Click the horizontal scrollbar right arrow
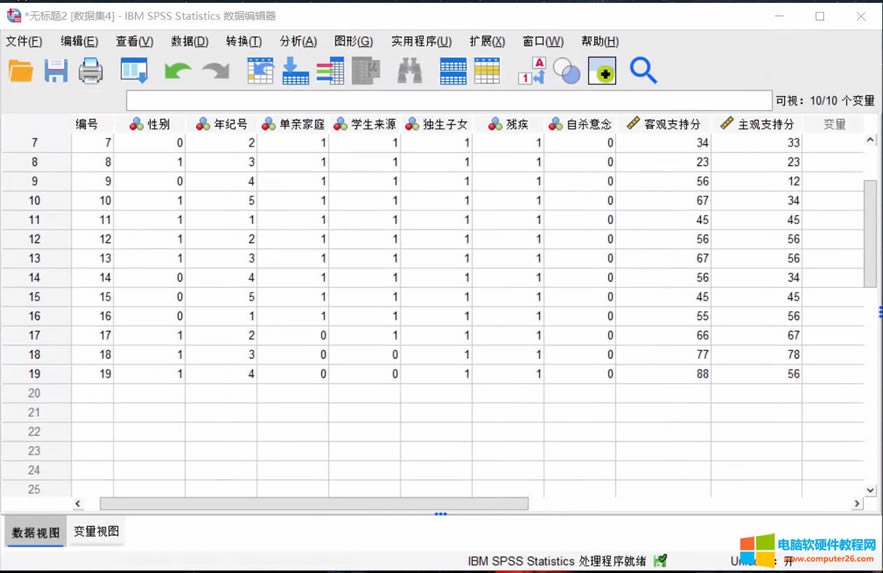Screen dimensions: 883x573 (x=857, y=504)
